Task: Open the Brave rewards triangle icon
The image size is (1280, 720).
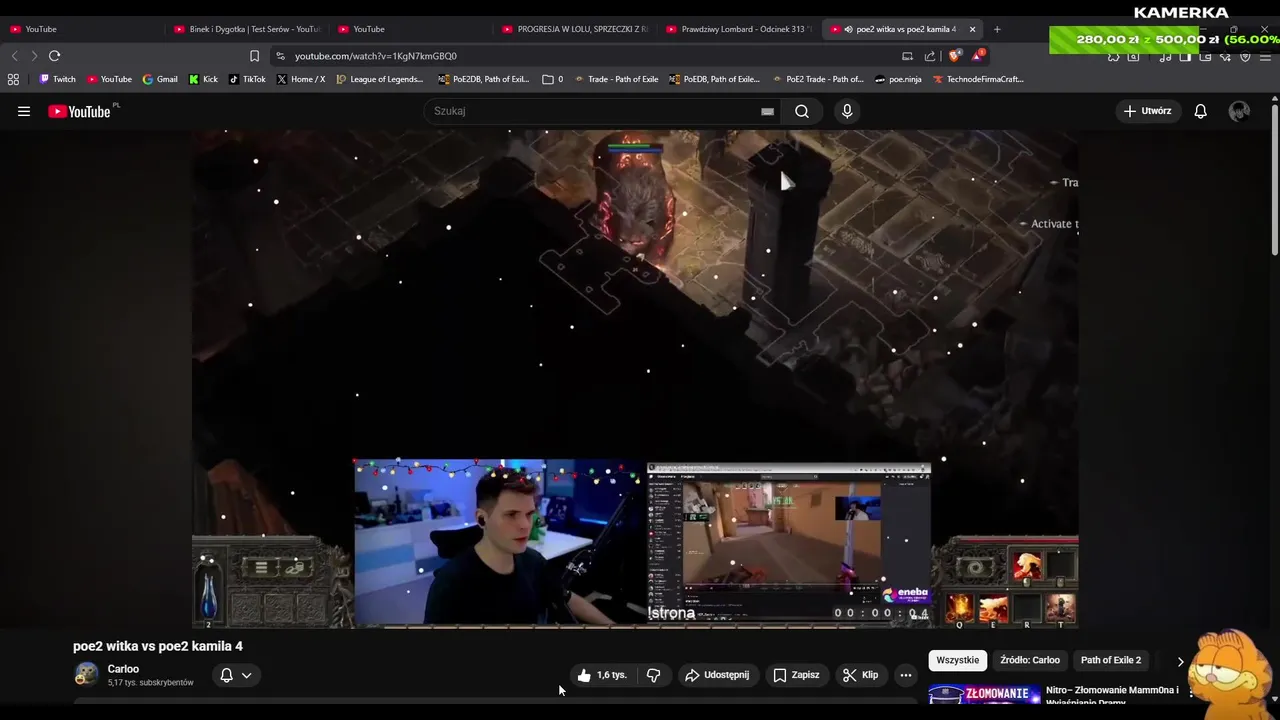Action: point(977,56)
